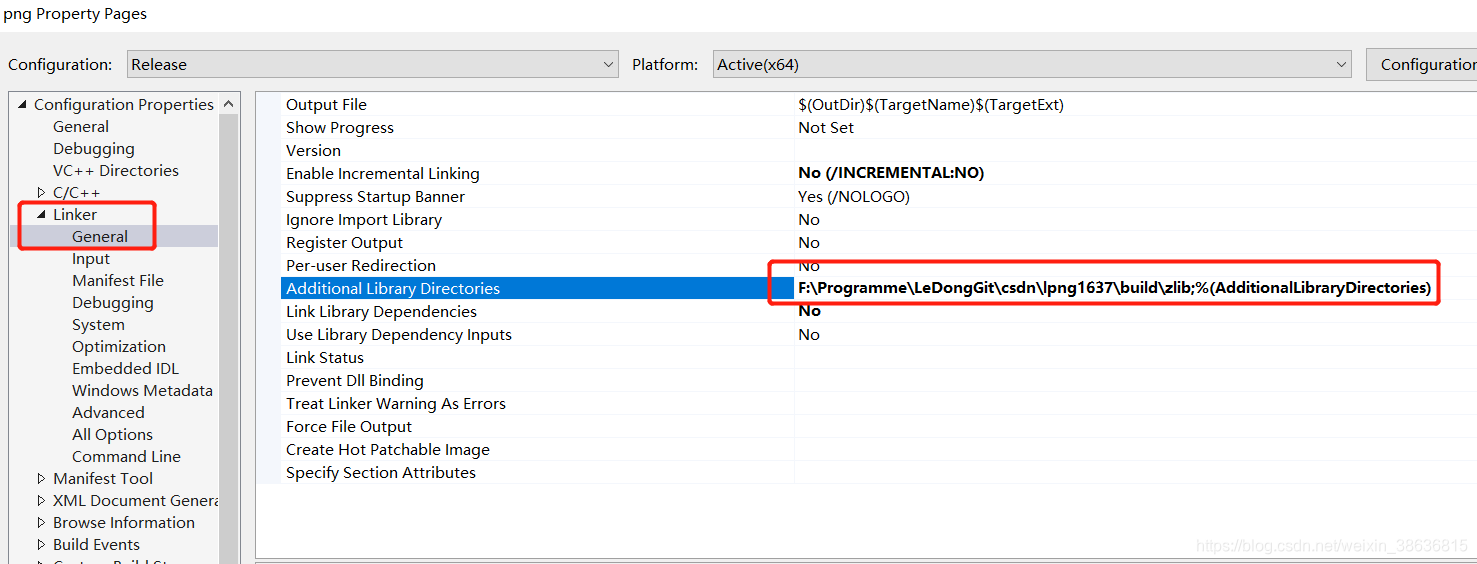Viewport: 1477px width, 564px height.
Task: Select Debugging under Configuration Properties
Action: (94, 149)
